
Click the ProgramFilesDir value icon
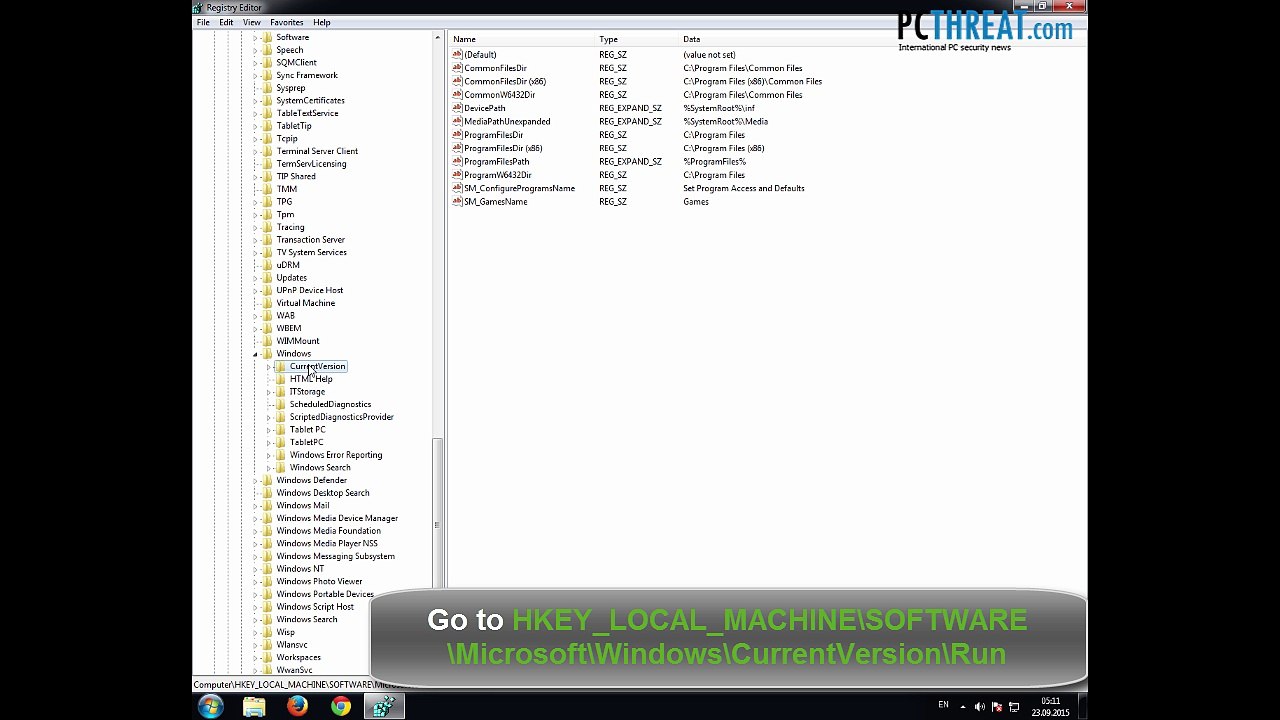pos(457,135)
